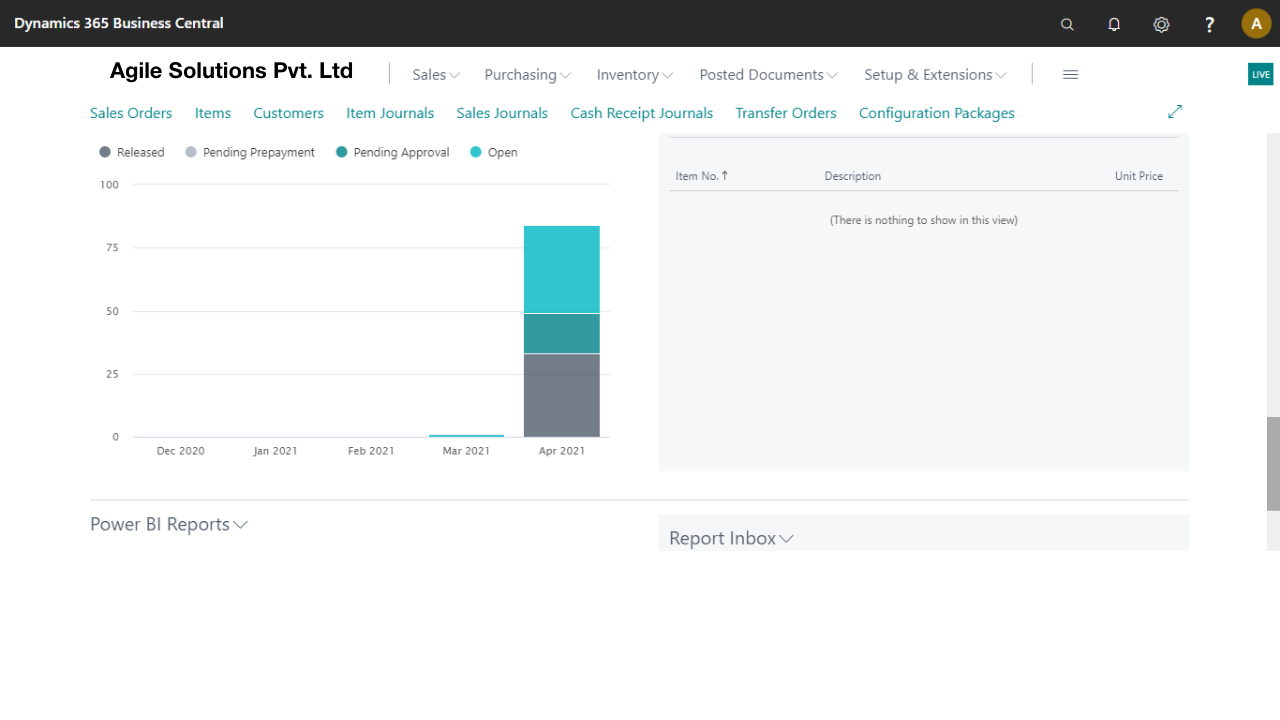1280x720 pixels.
Task: Expand the Purchasing menu dropdown
Action: tap(528, 75)
